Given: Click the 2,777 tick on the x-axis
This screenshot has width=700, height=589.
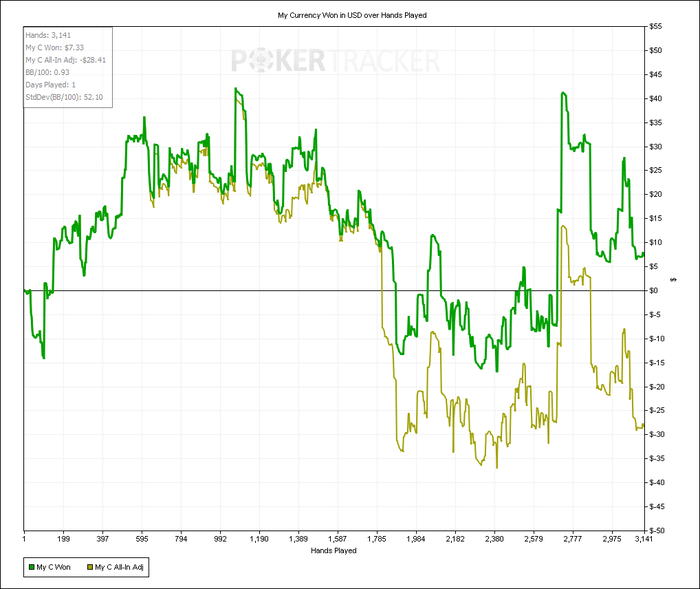Looking at the screenshot, I should pos(572,539).
